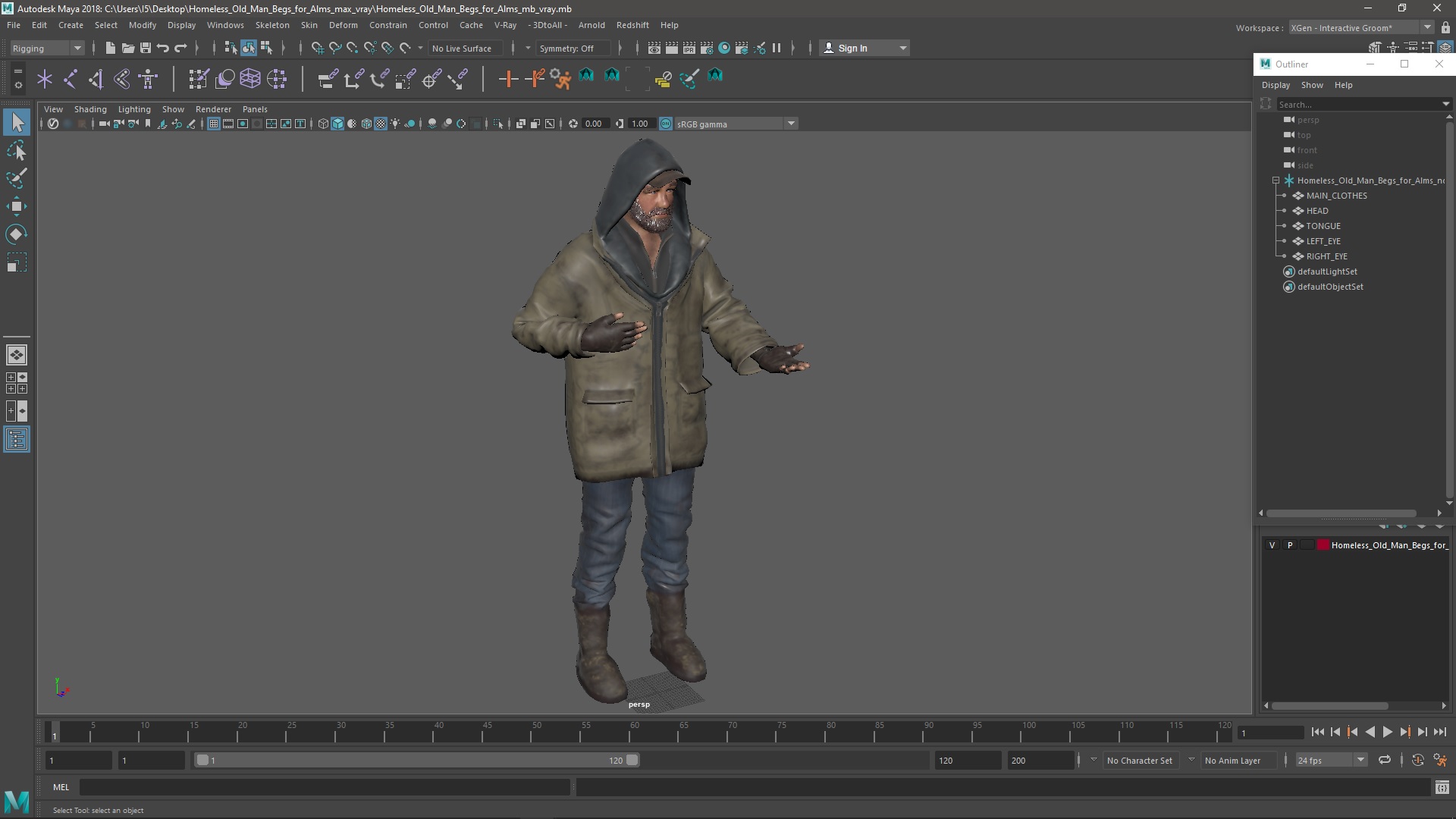Image resolution: width=1456 pixels, height=819 pixels.
Task: Click the Undo icon on the status line
Action: click(163, 48)
